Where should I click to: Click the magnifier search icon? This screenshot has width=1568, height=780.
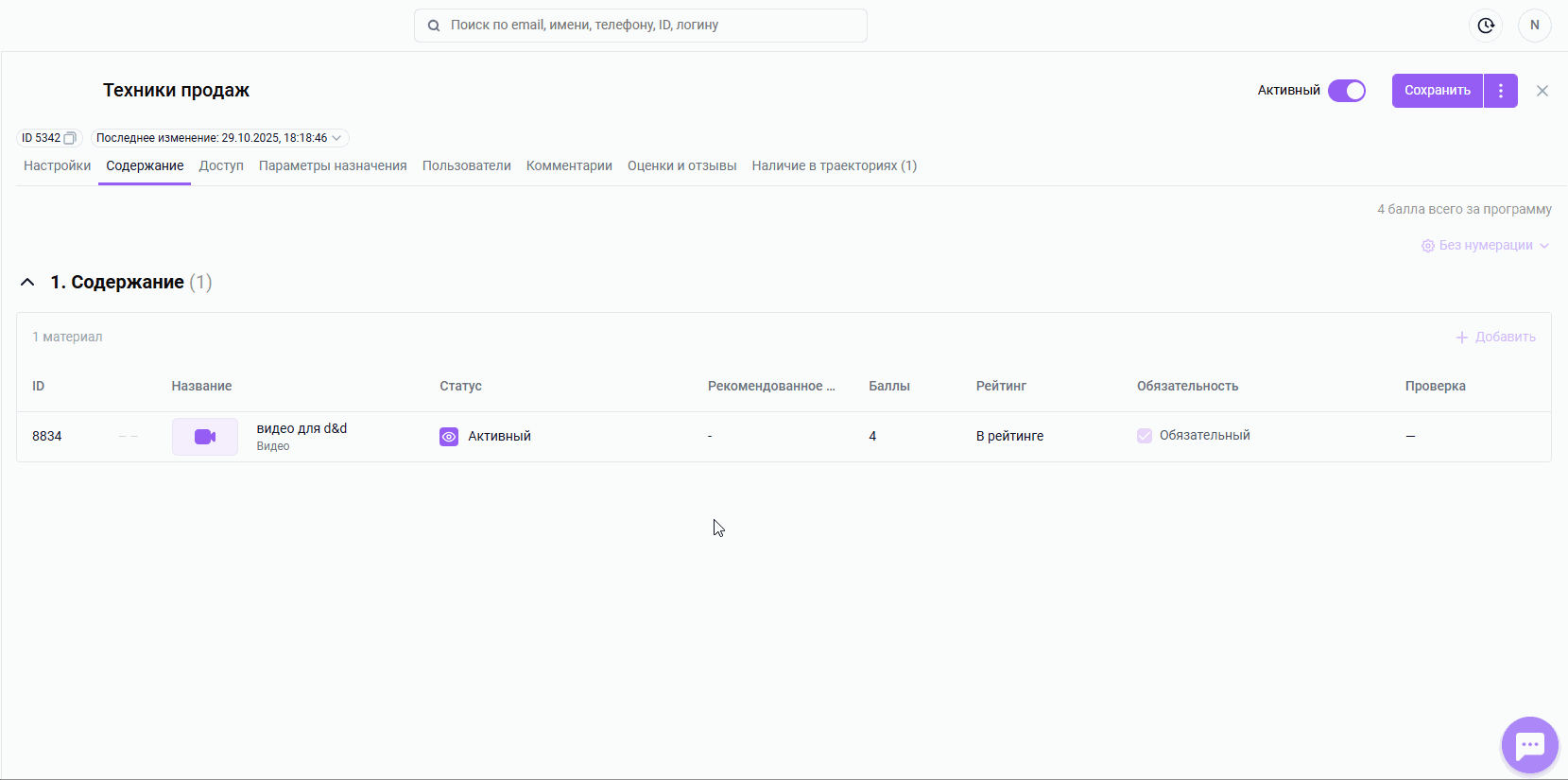(434, 26)
